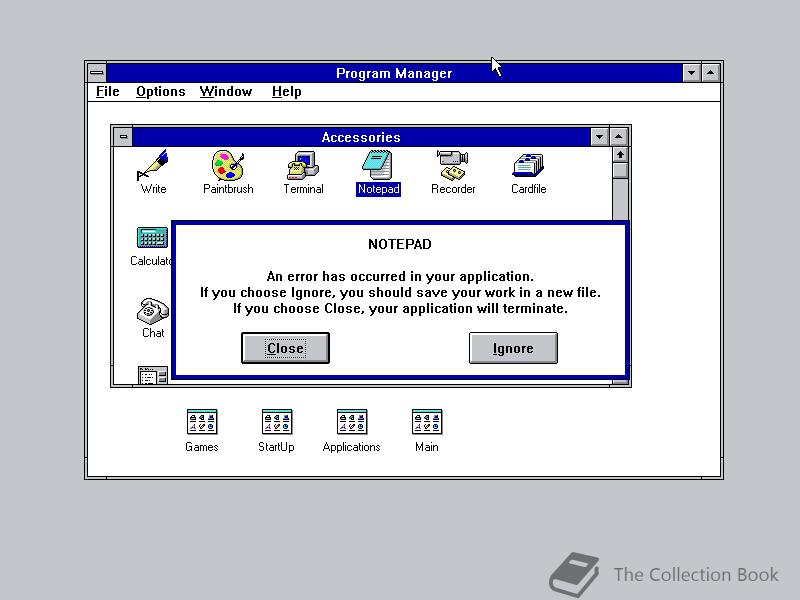Click the Accessories scrollbar up arrow
This screenshot has width=800, height=600.
[x=620, y=155]
